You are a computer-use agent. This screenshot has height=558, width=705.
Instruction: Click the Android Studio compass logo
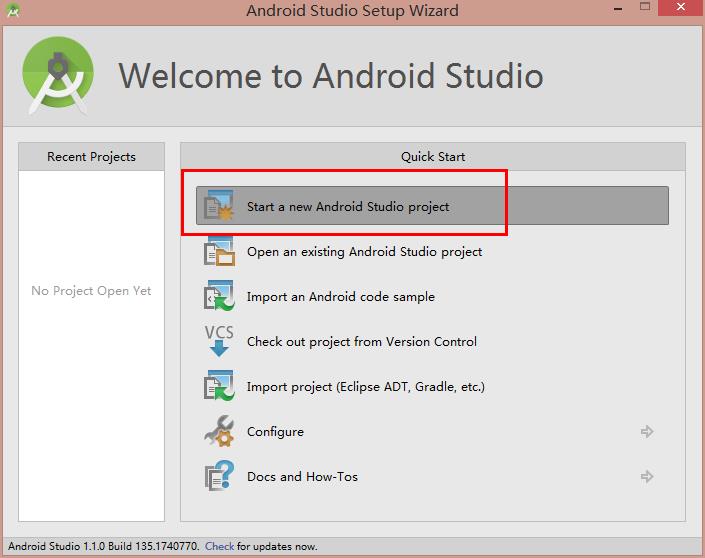pos(58,75)
